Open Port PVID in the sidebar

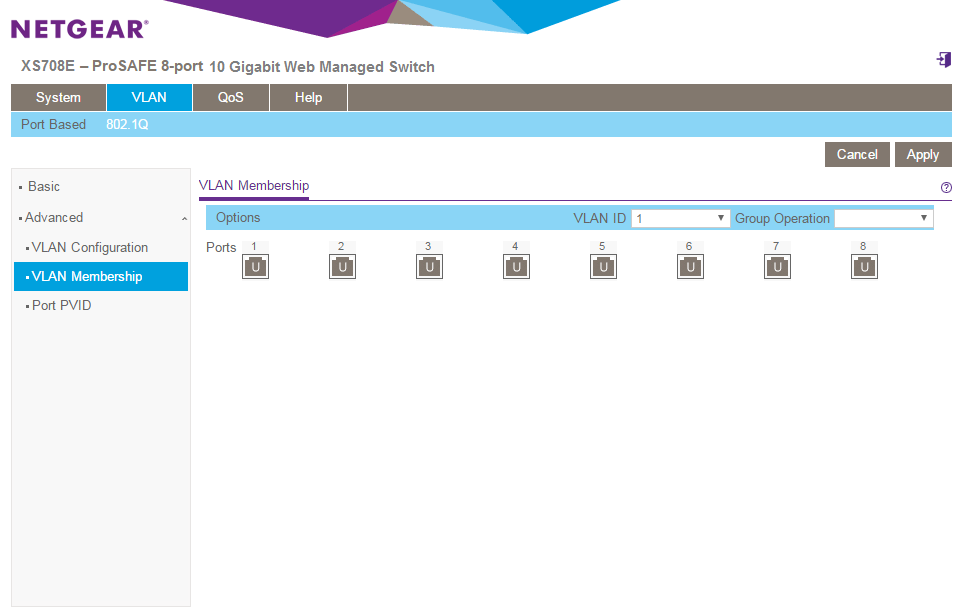61,305
